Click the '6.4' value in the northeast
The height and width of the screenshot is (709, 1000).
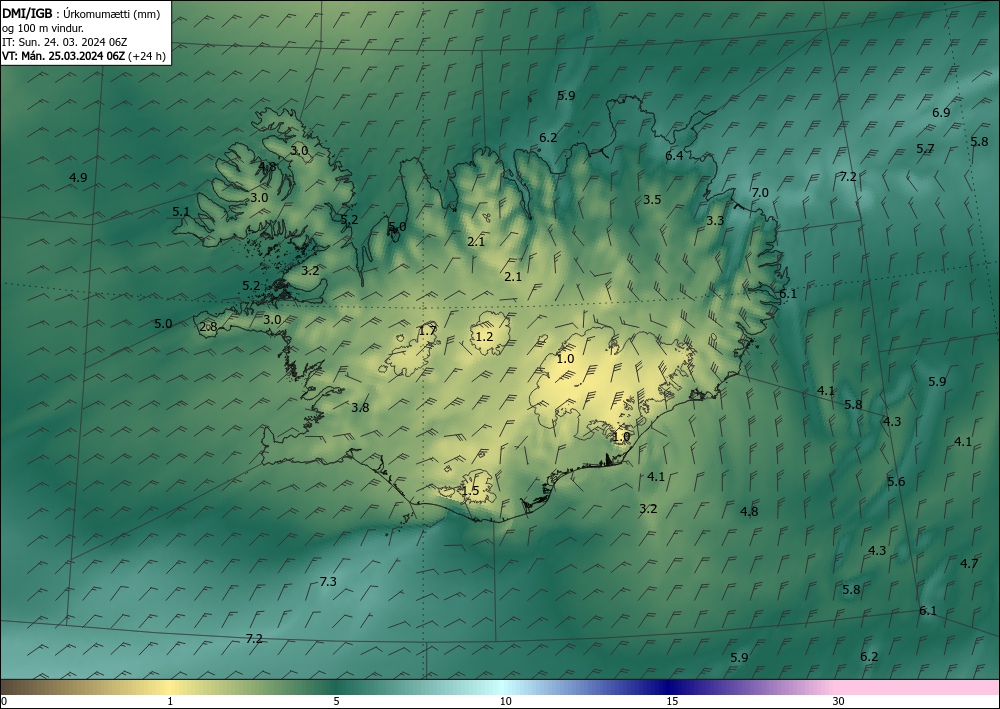pyautogui.click(x=674, y=156)
